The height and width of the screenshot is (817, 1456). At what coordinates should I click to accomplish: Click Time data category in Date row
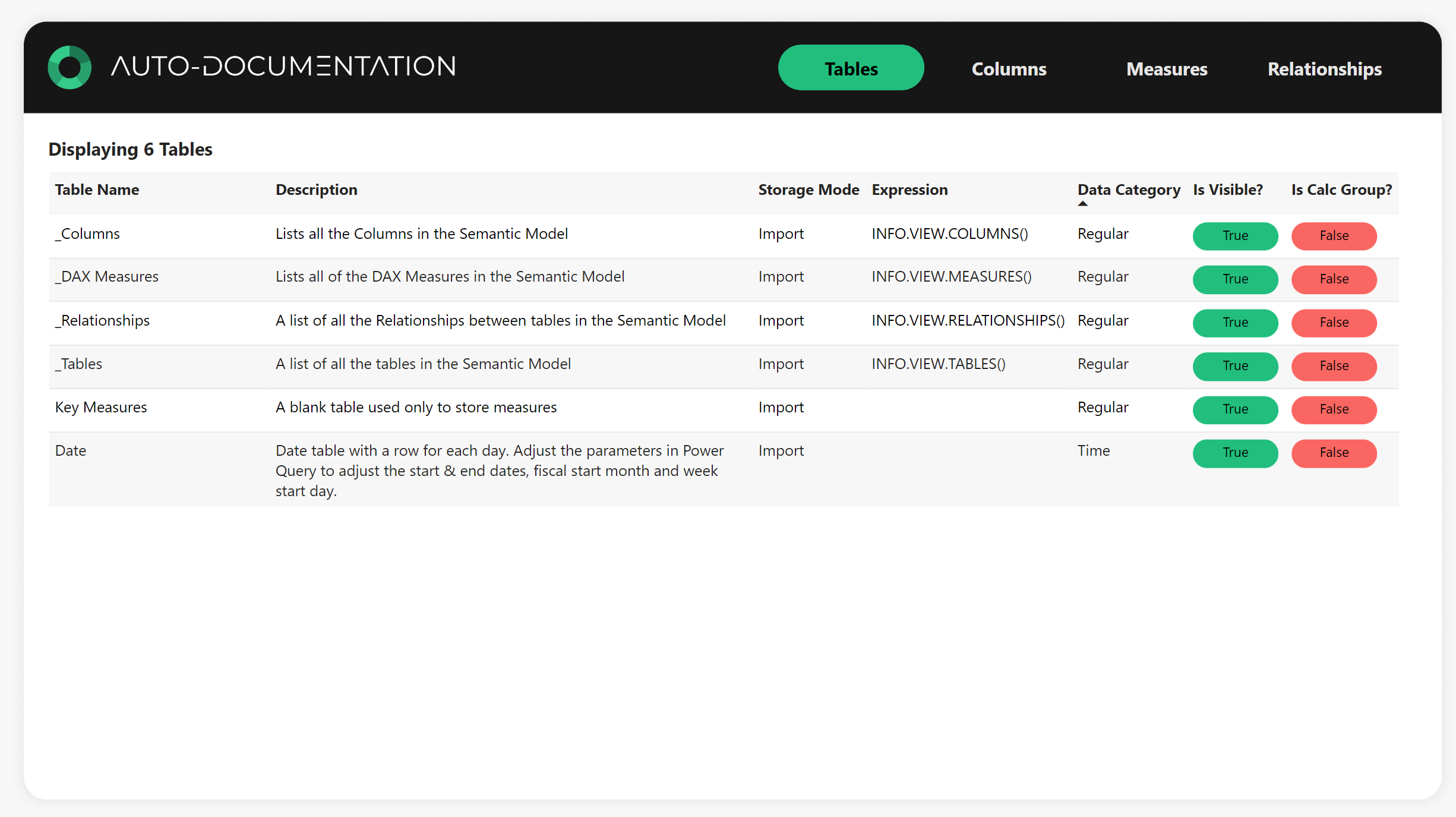coord(1093,451)
